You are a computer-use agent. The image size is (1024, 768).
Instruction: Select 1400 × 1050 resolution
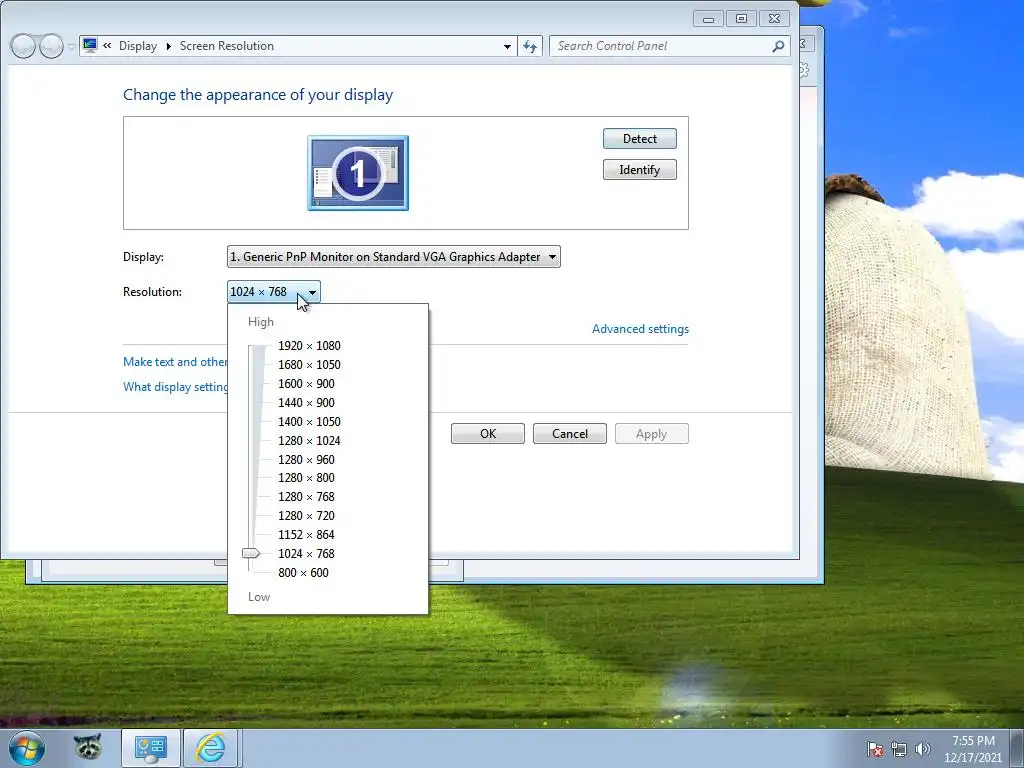click(x=309, y=421)
